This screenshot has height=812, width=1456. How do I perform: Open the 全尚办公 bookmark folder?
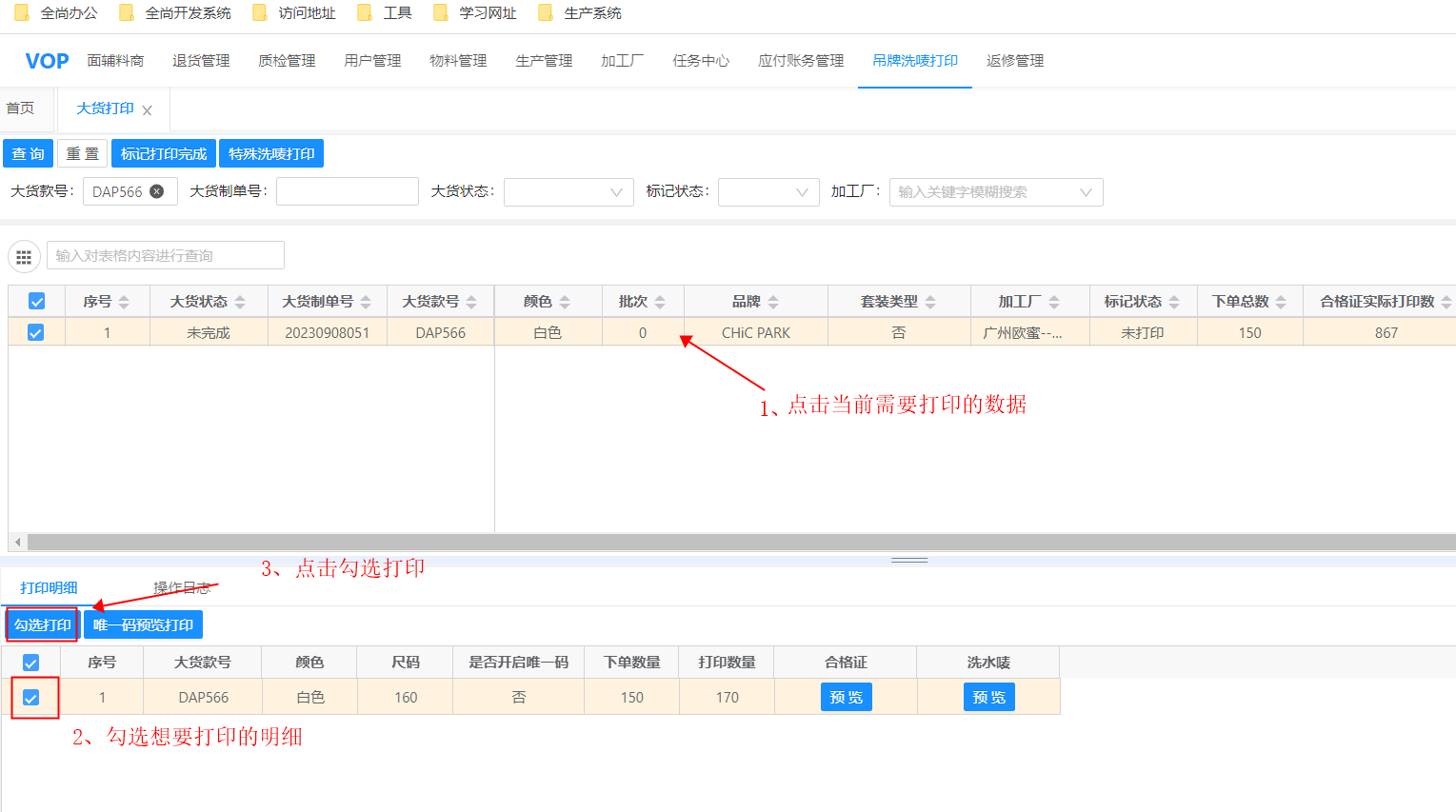(57, 13)
